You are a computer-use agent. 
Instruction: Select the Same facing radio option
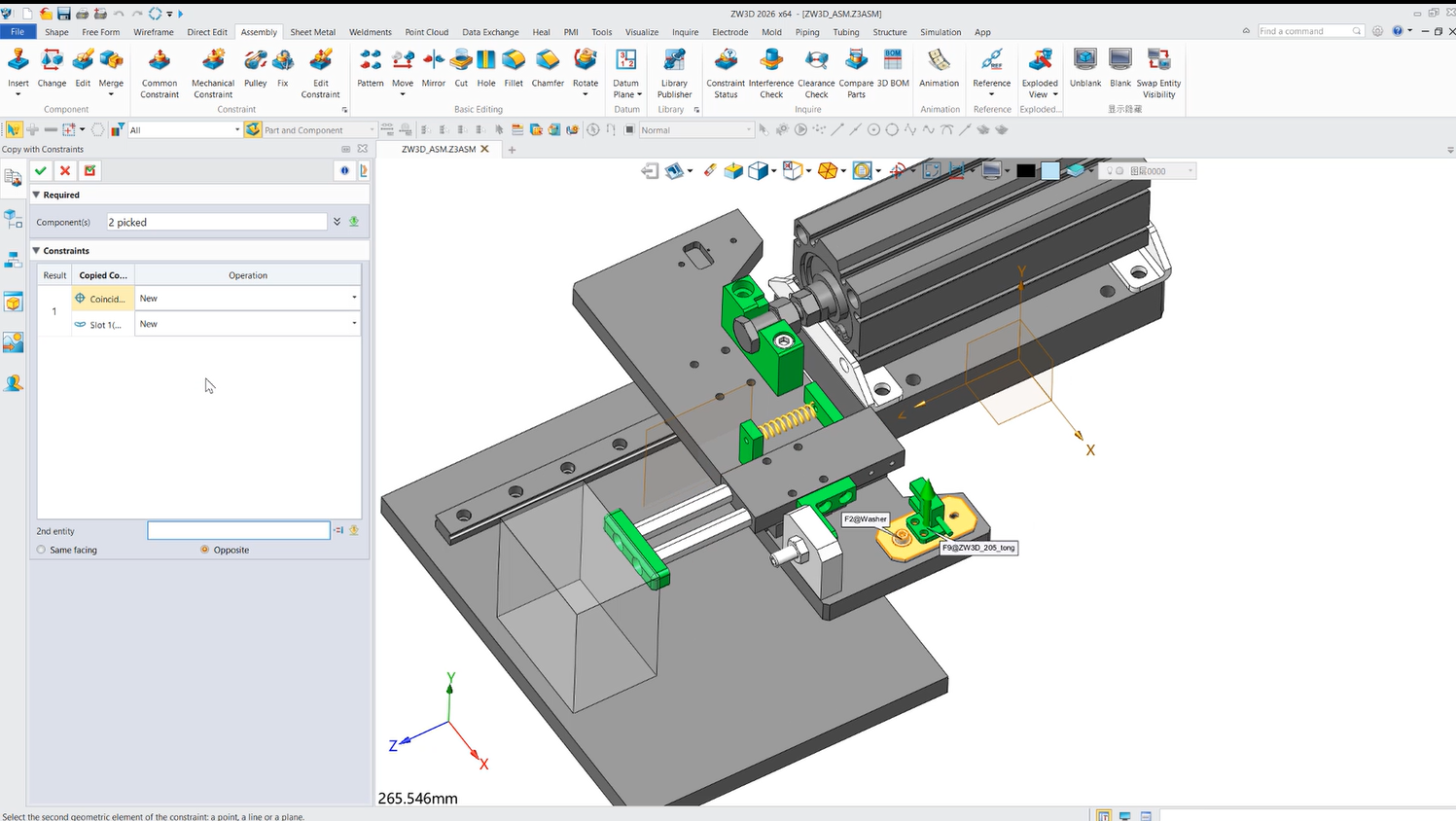point(41,550)
